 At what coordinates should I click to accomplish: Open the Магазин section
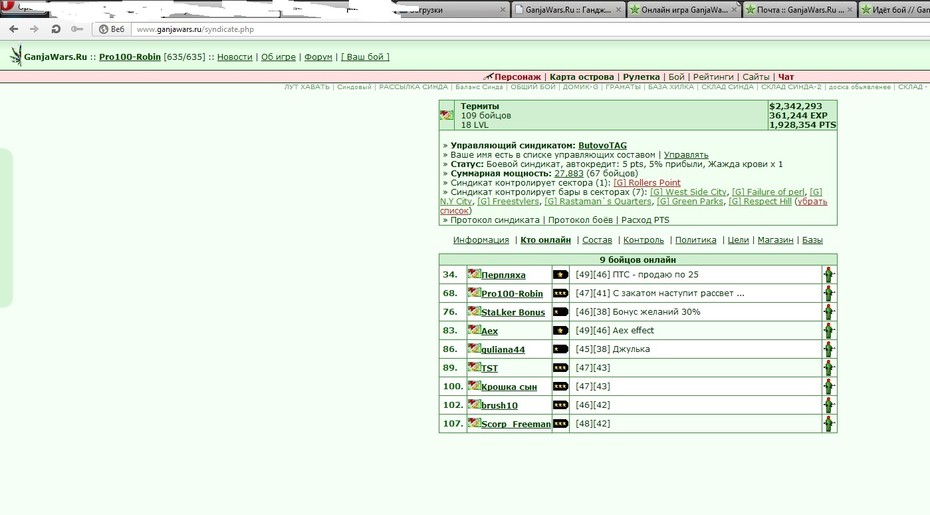(775, 240)
